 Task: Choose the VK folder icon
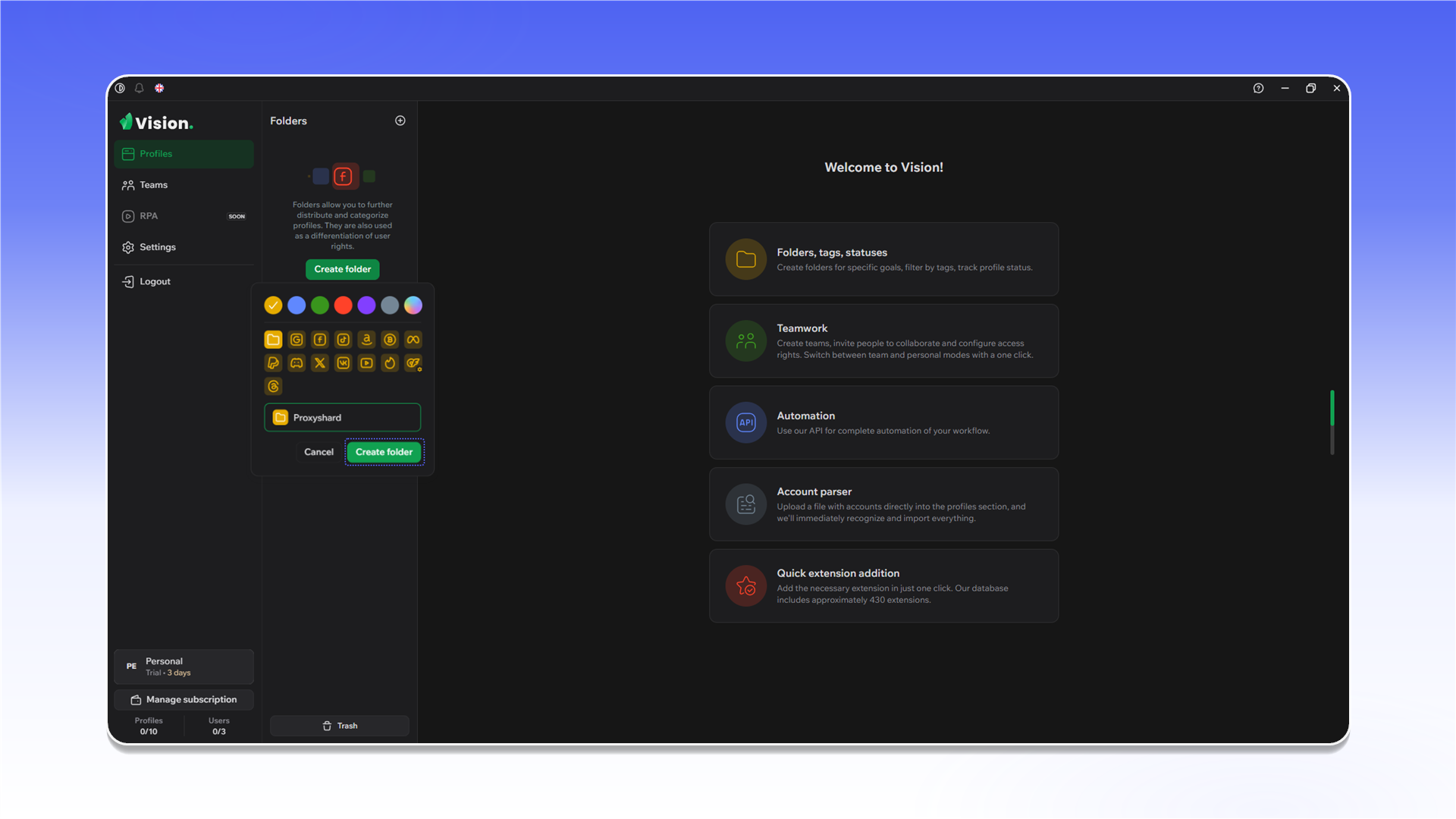click(344, 363)
